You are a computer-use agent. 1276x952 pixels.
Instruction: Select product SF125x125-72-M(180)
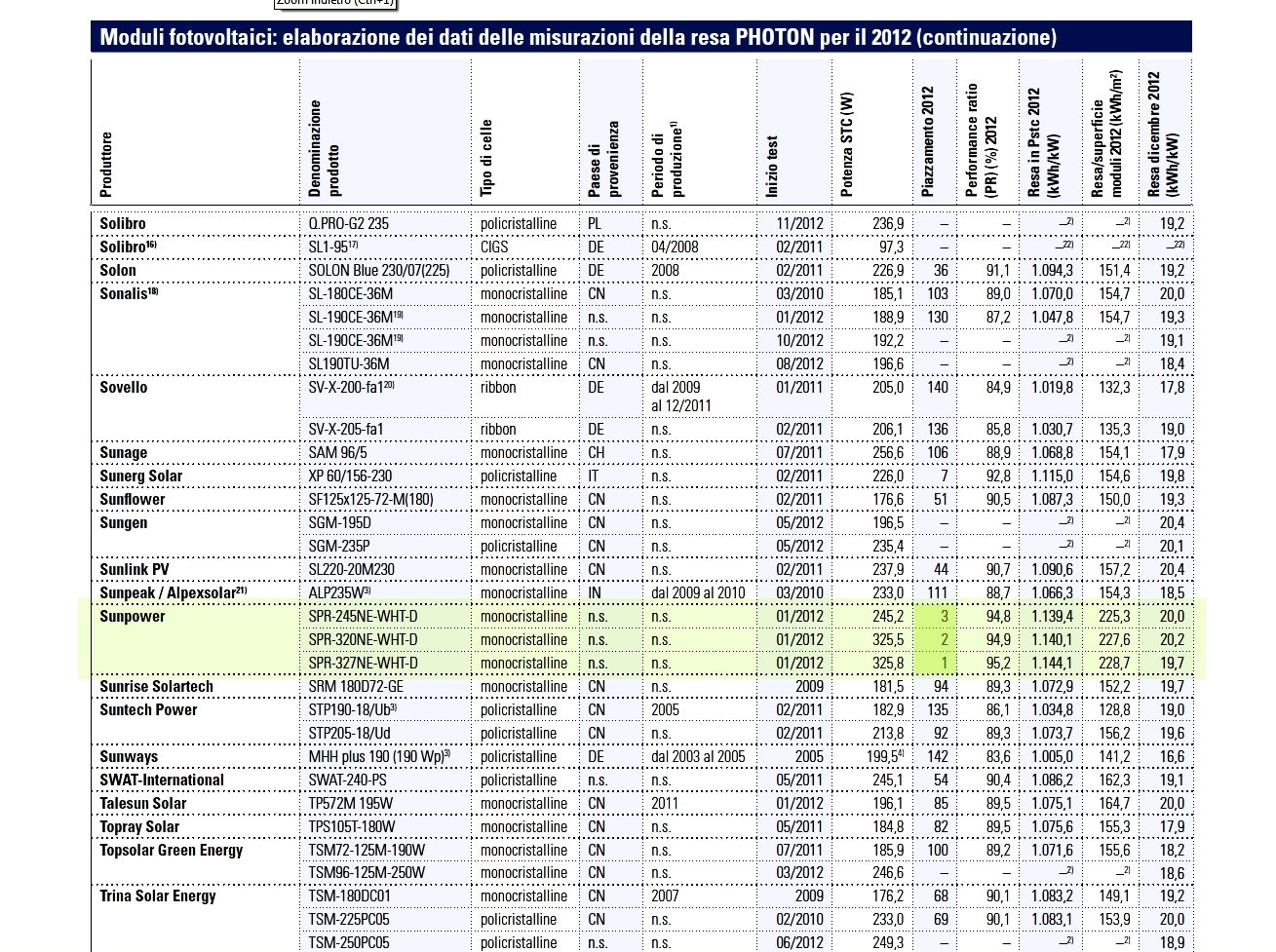pos(370,500)
